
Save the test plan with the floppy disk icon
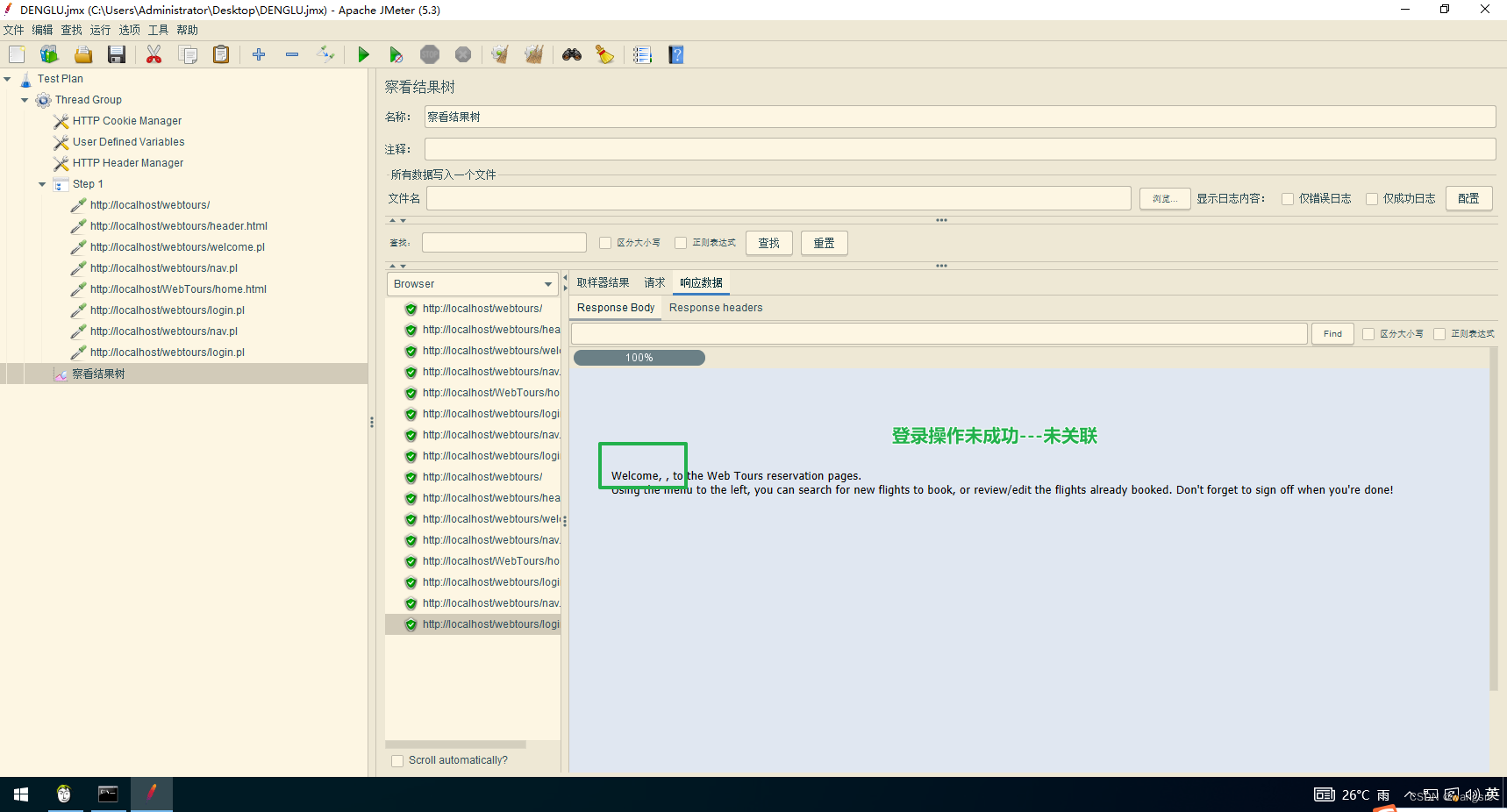[117, 54]
